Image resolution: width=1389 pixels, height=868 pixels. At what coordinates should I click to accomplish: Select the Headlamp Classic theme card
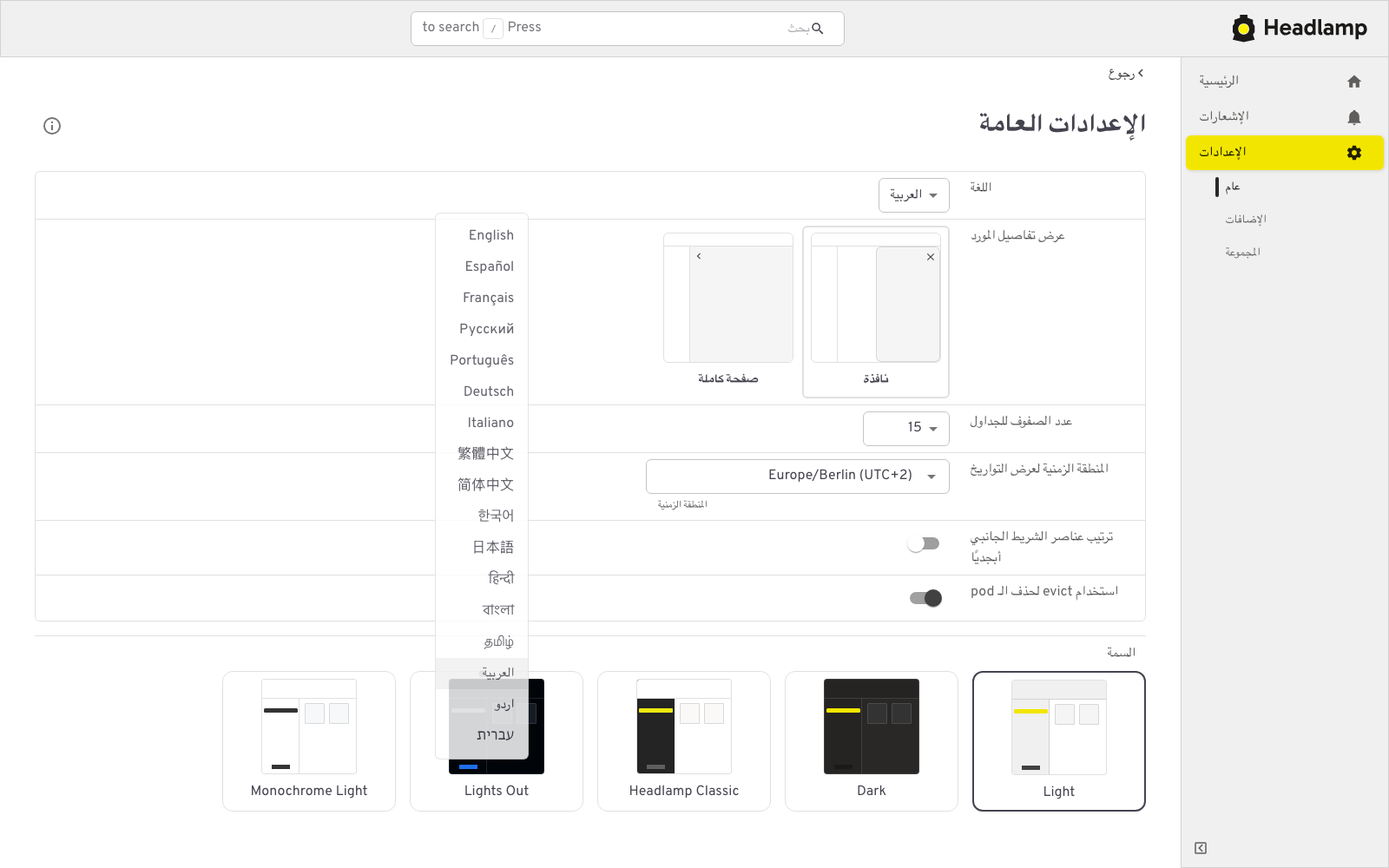(684, 741)
